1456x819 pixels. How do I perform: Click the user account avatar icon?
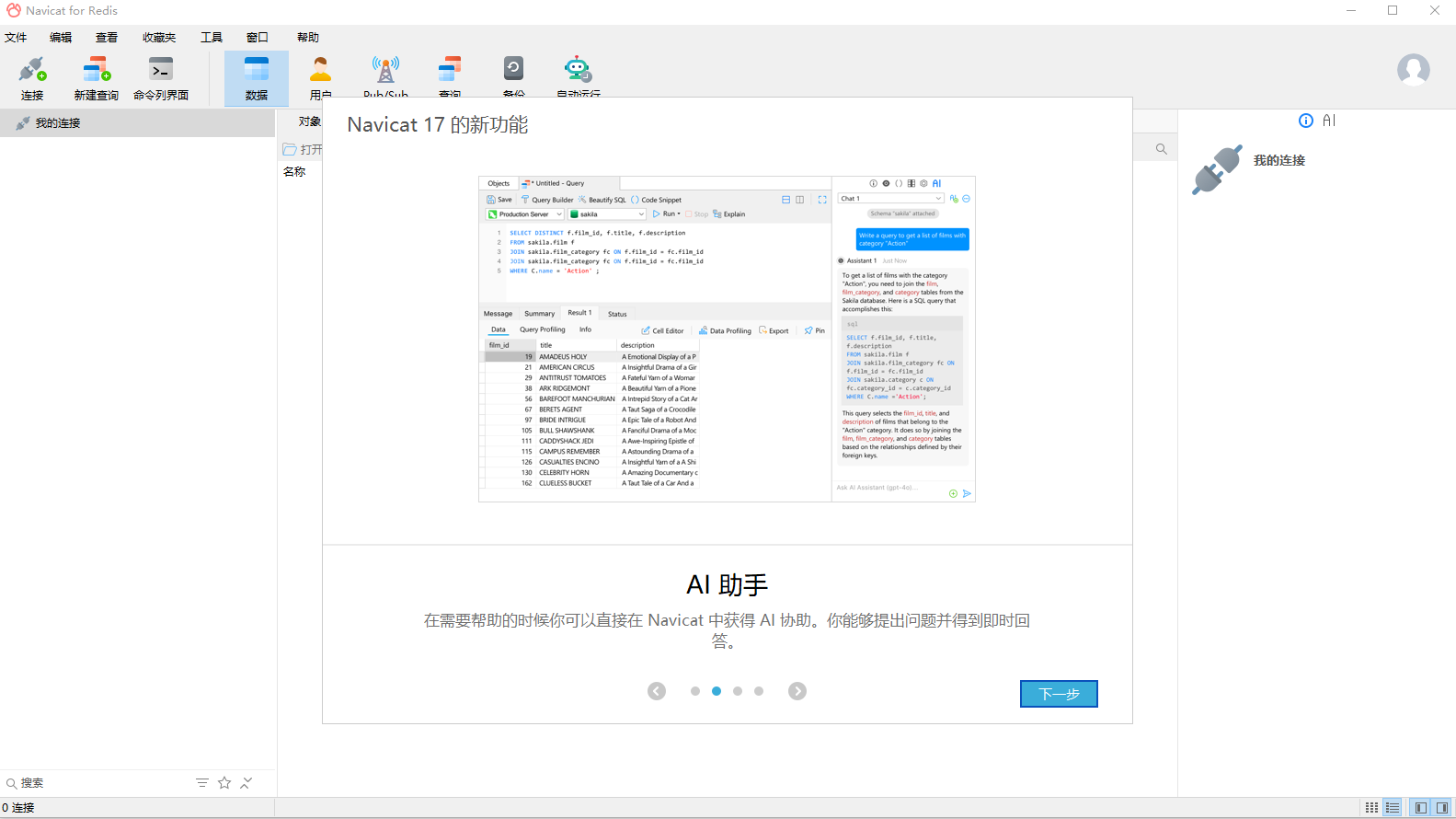coord(1414,70)
